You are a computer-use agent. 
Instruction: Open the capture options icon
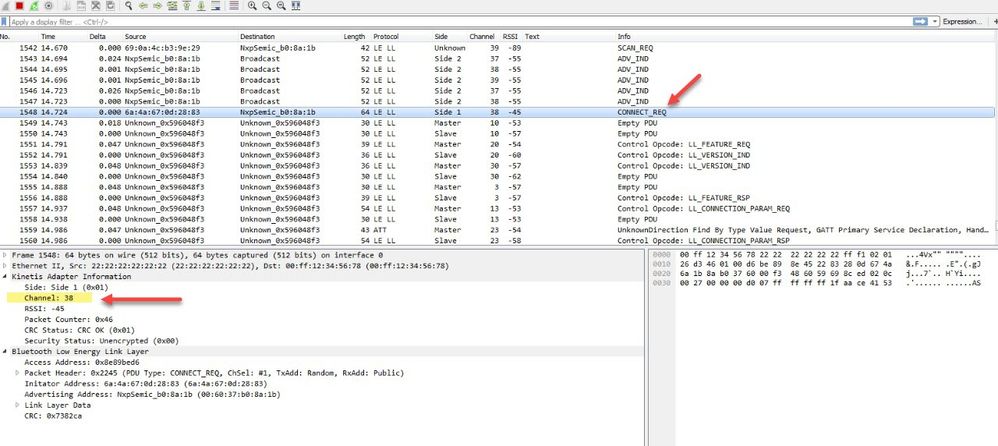pyautogui.click(x=48, y=6)
